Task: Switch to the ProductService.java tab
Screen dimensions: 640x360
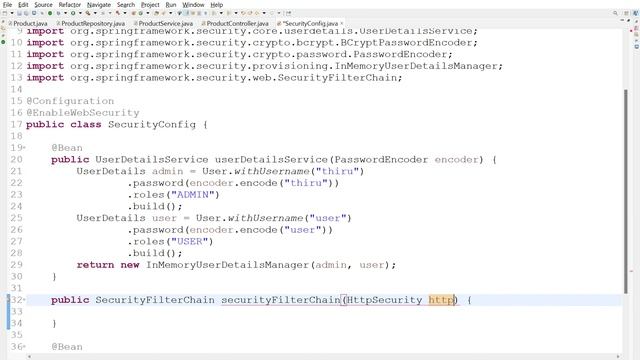Action: [x=163, y=23]
